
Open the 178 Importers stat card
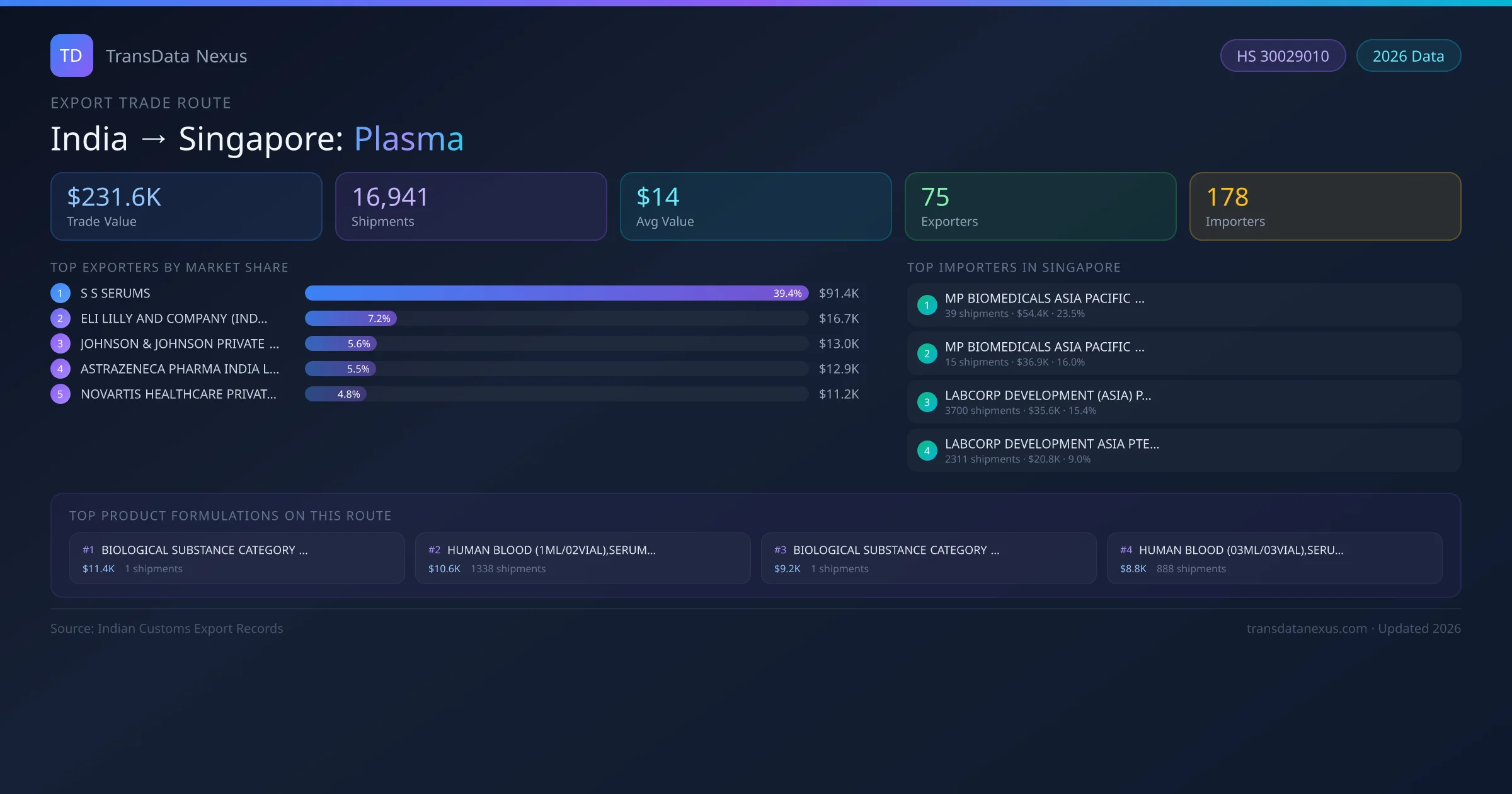1324,207
